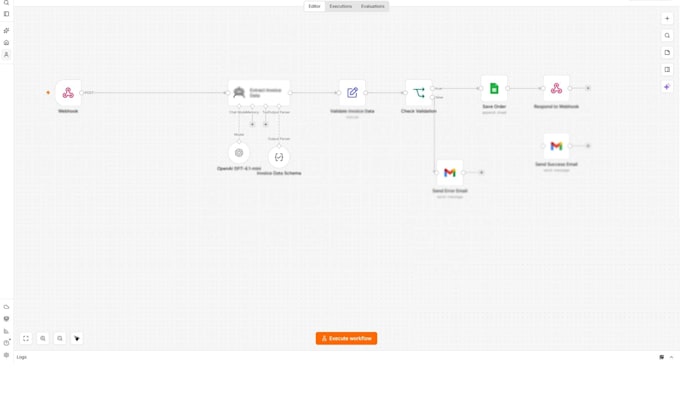Viewport: 680px width, 411px height.
Task: Zoom out of the canvas
Action: point(60,339)
